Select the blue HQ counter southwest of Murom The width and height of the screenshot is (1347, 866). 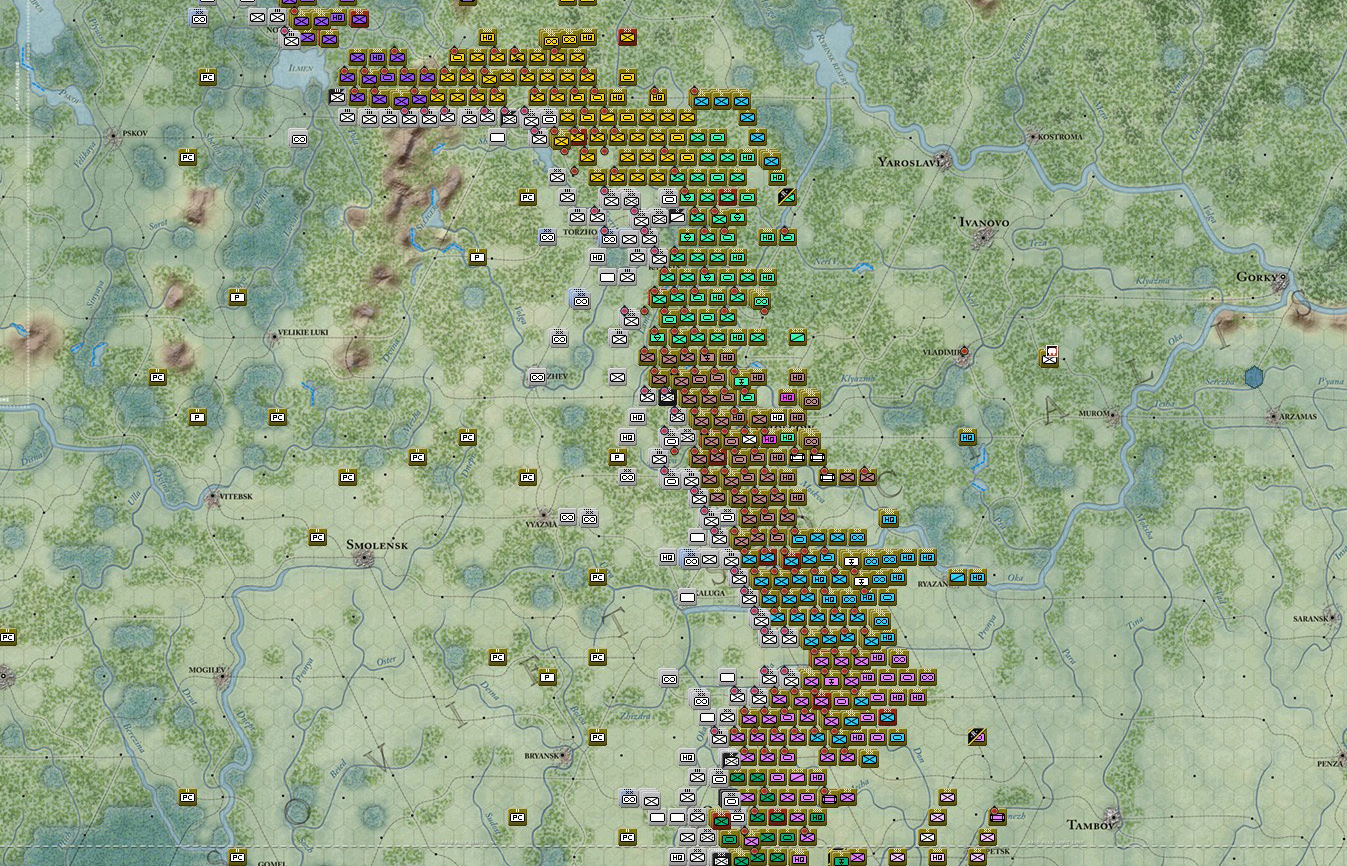coord(967,437)
